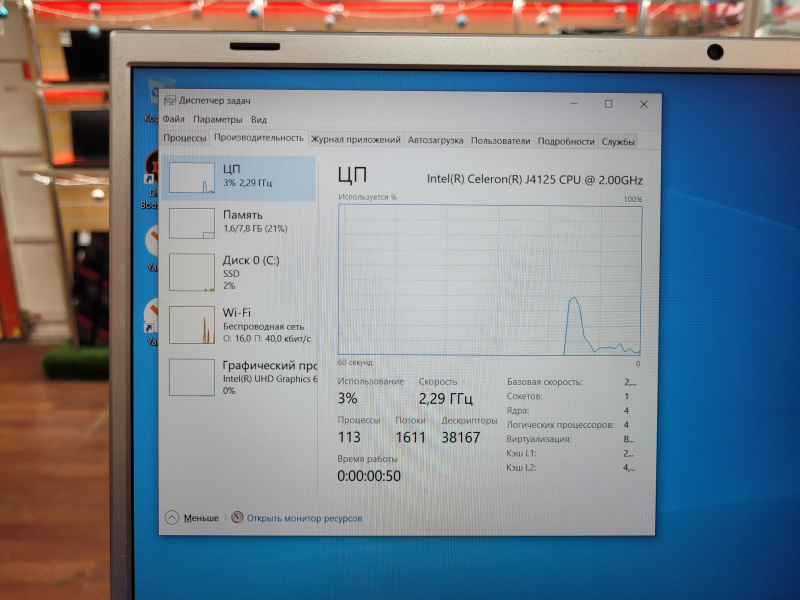Open the Вид menu
Screen dimensions: 800x600
pyautogui.click(x=259, y=120)
